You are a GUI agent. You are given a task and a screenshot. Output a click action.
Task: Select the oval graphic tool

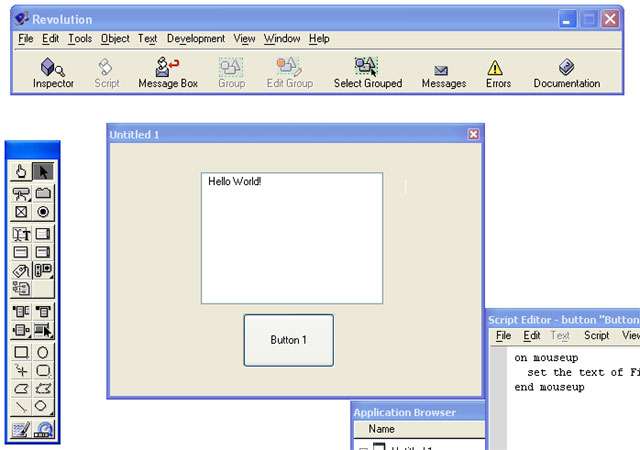pos(43,352)
